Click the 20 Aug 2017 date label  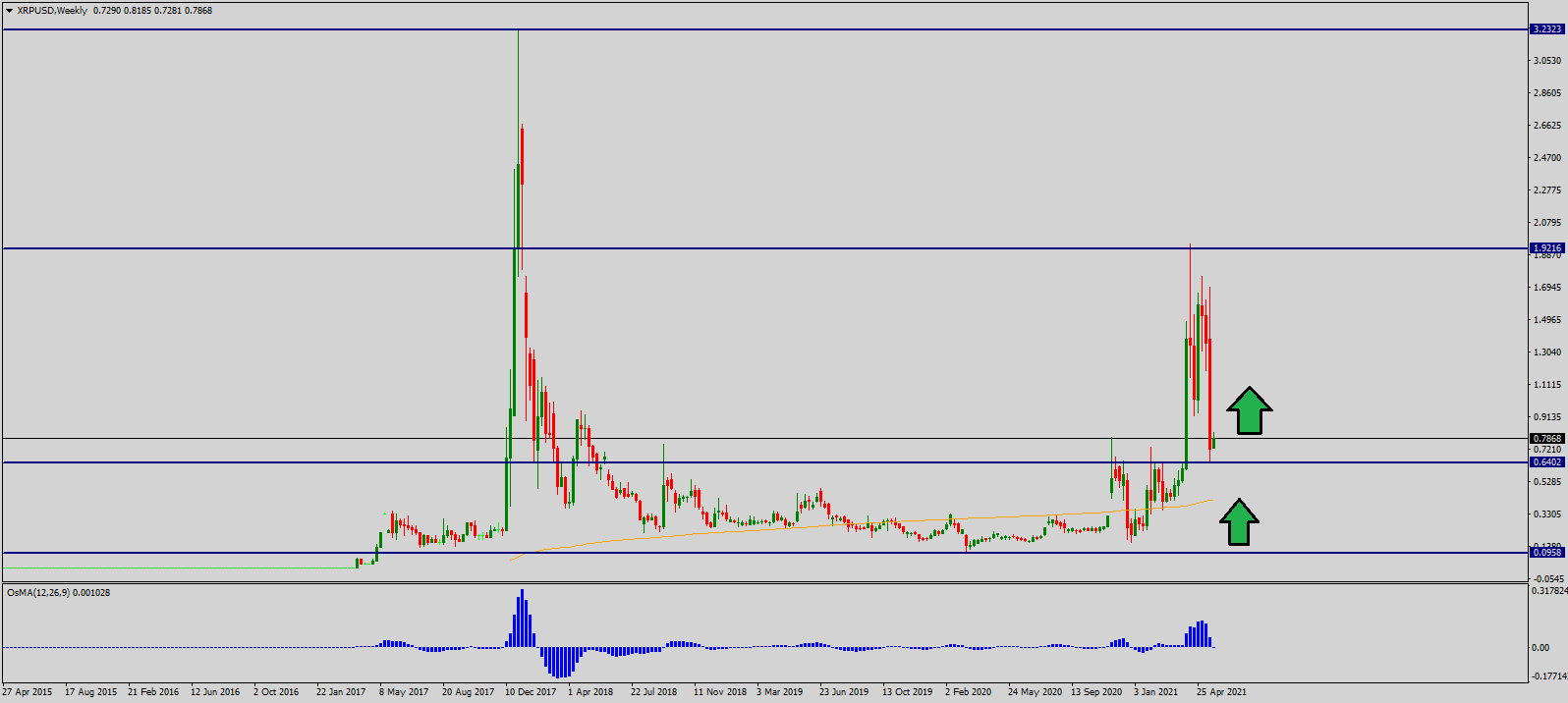pyautogui.click(x=468, y=692)
